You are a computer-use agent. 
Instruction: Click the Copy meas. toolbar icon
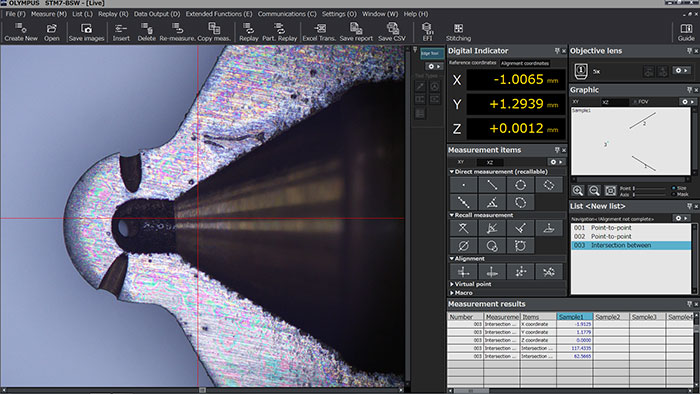[214, 32]
